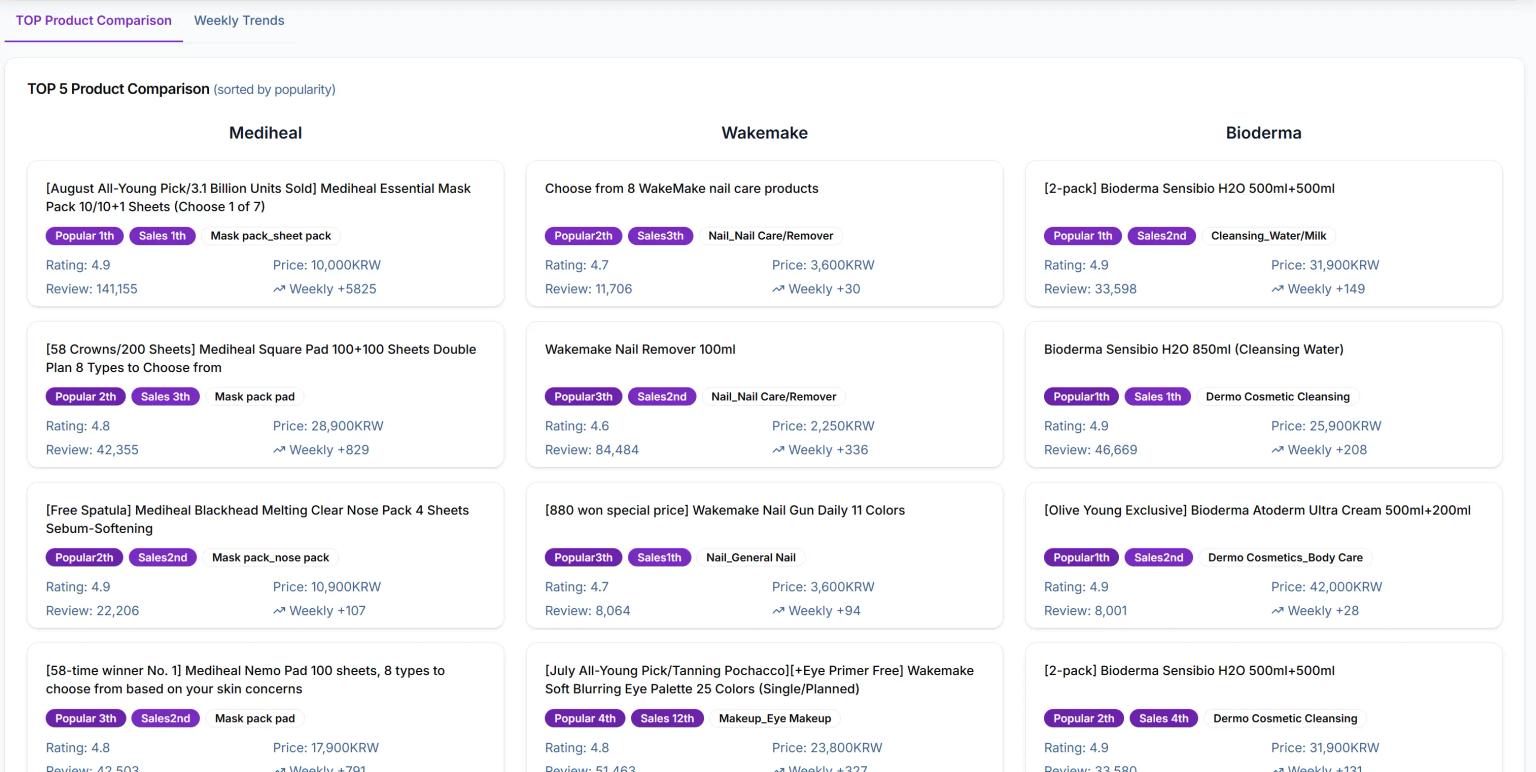This screenshot has height=772, width=1536.
Task: Click the Dermo Cosmetics_Body Care category tag
Action: [x=1285, y=557]
